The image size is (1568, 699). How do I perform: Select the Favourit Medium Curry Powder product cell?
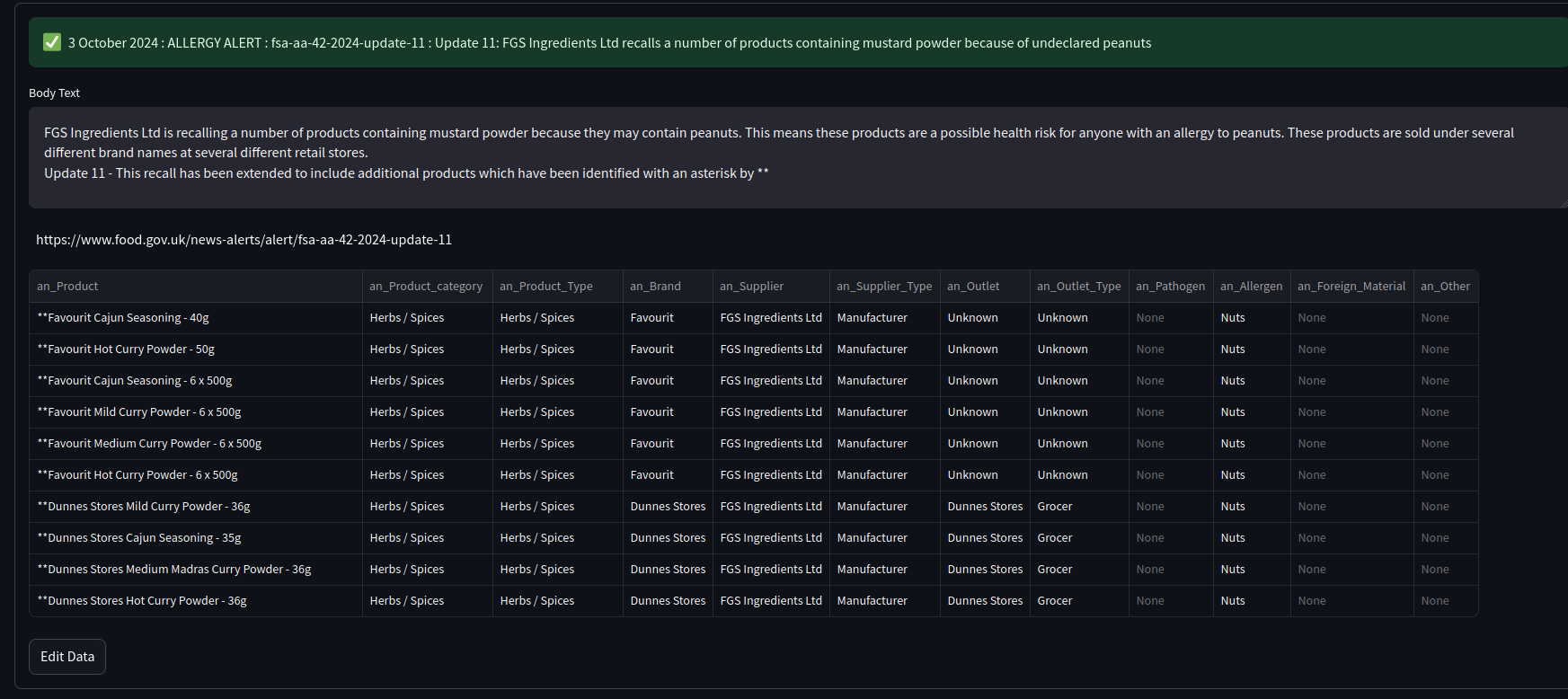(149, 444)
